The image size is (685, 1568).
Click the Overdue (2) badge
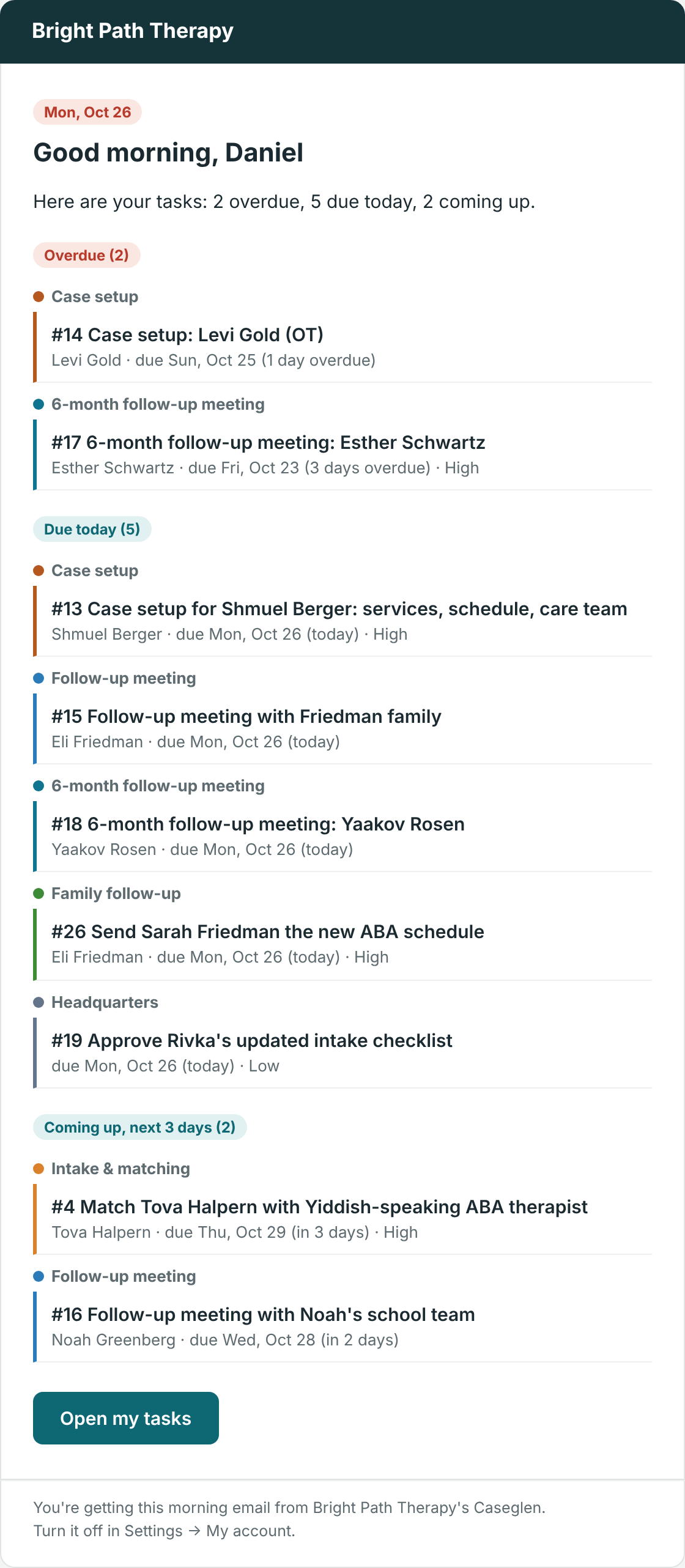(x=87, y=255)
